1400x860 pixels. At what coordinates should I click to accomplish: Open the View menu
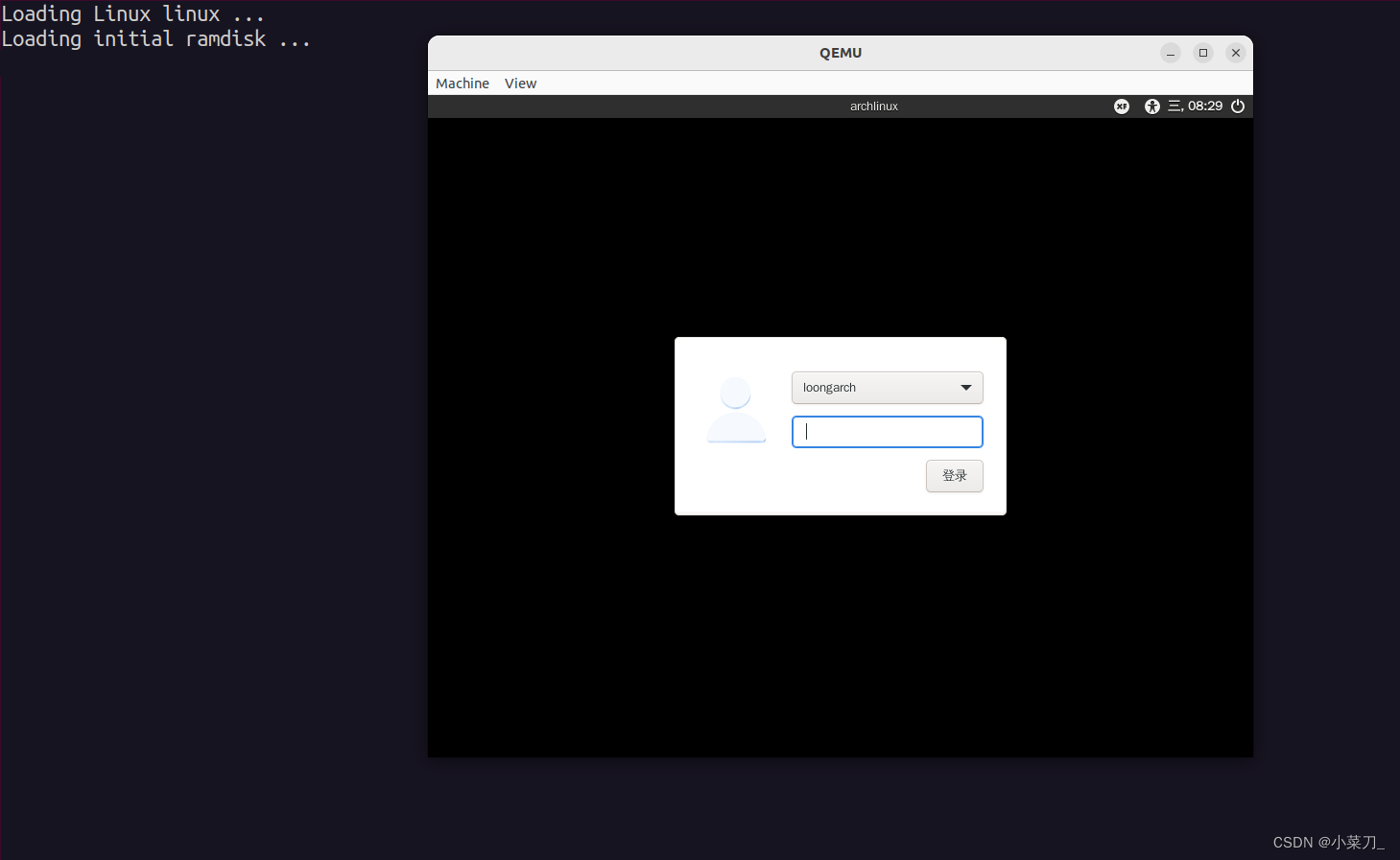click(520, 84)
